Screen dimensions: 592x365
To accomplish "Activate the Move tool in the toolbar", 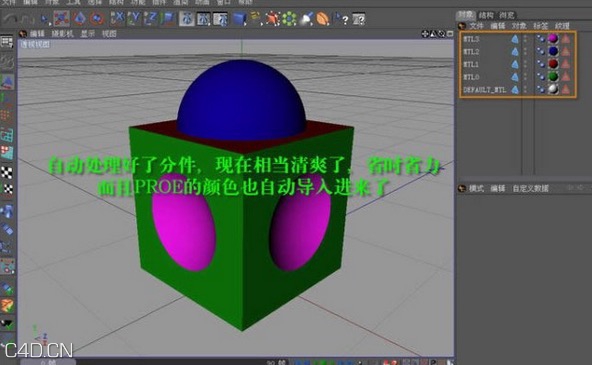I will (62, 18).
